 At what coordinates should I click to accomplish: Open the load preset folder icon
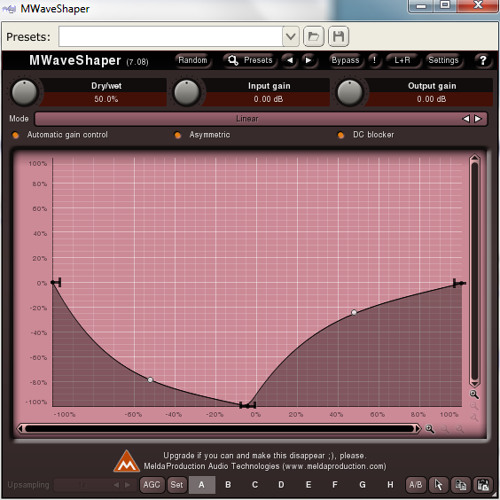(x=313, y=36)
